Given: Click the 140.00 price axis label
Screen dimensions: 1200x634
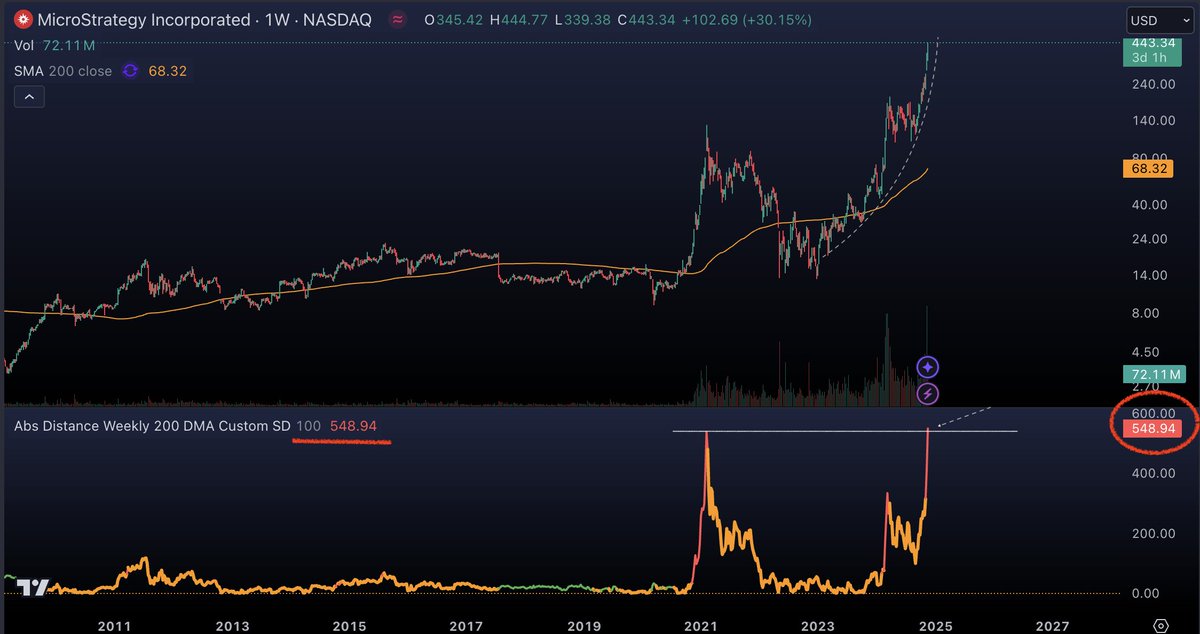Looking at the screenshot, I should [1153, 121].
